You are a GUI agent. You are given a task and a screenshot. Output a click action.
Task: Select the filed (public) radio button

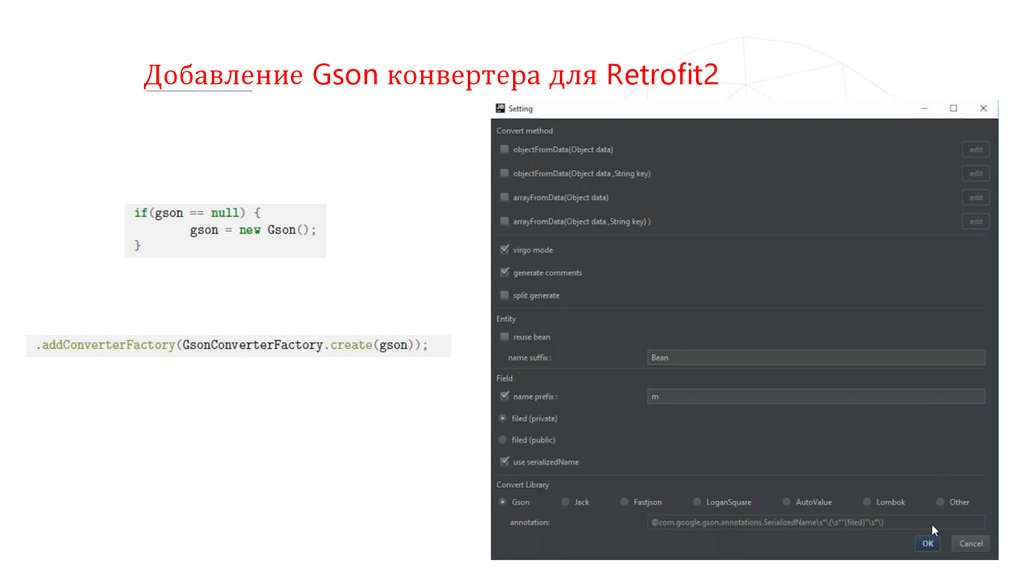point(503,440)
